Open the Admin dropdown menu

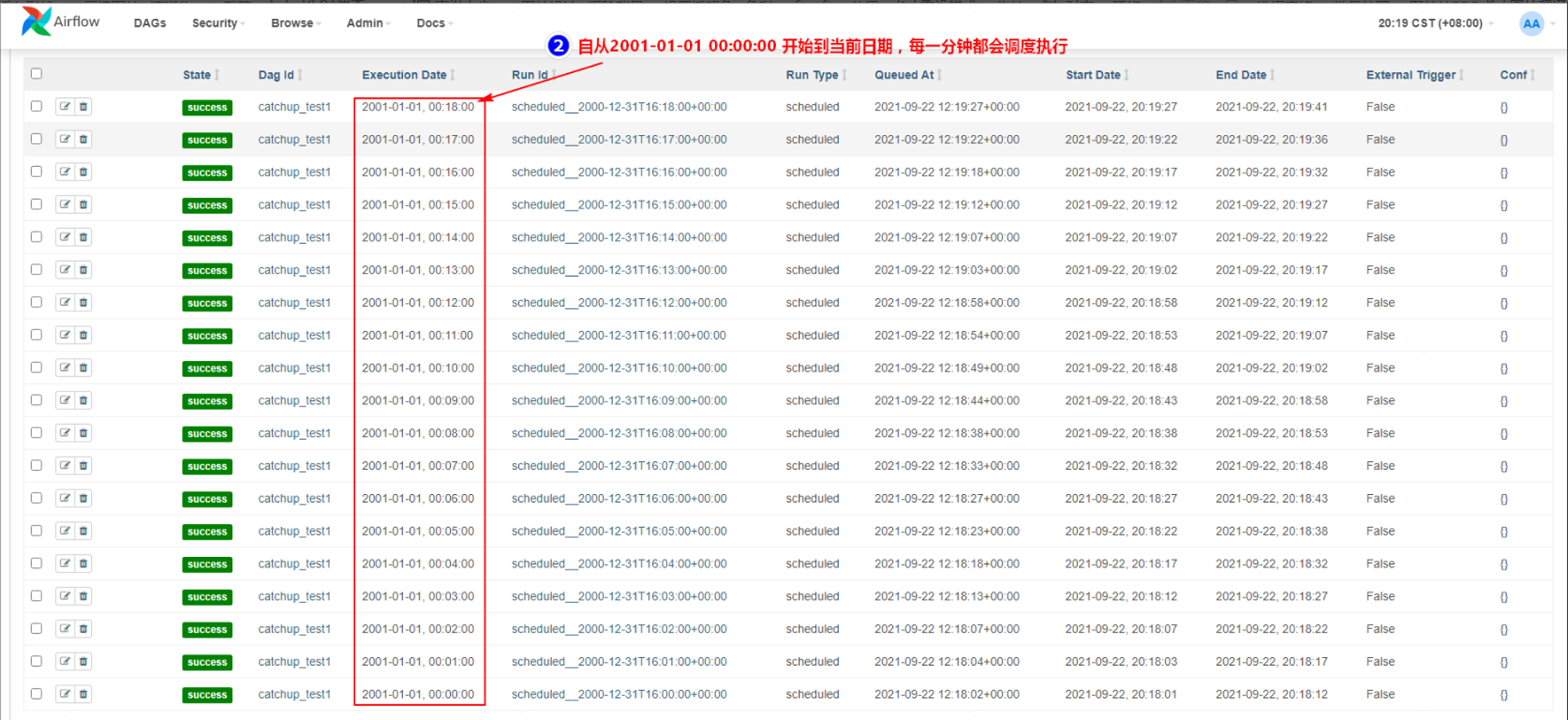tap(368, 24)
